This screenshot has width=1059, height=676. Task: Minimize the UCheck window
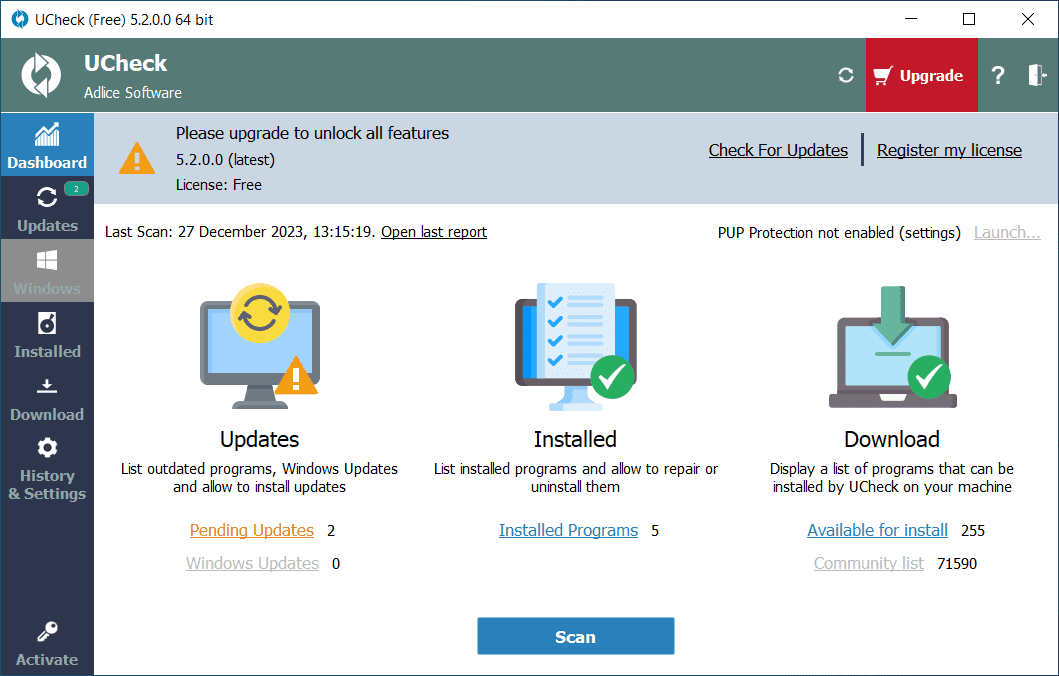point(910,19)
